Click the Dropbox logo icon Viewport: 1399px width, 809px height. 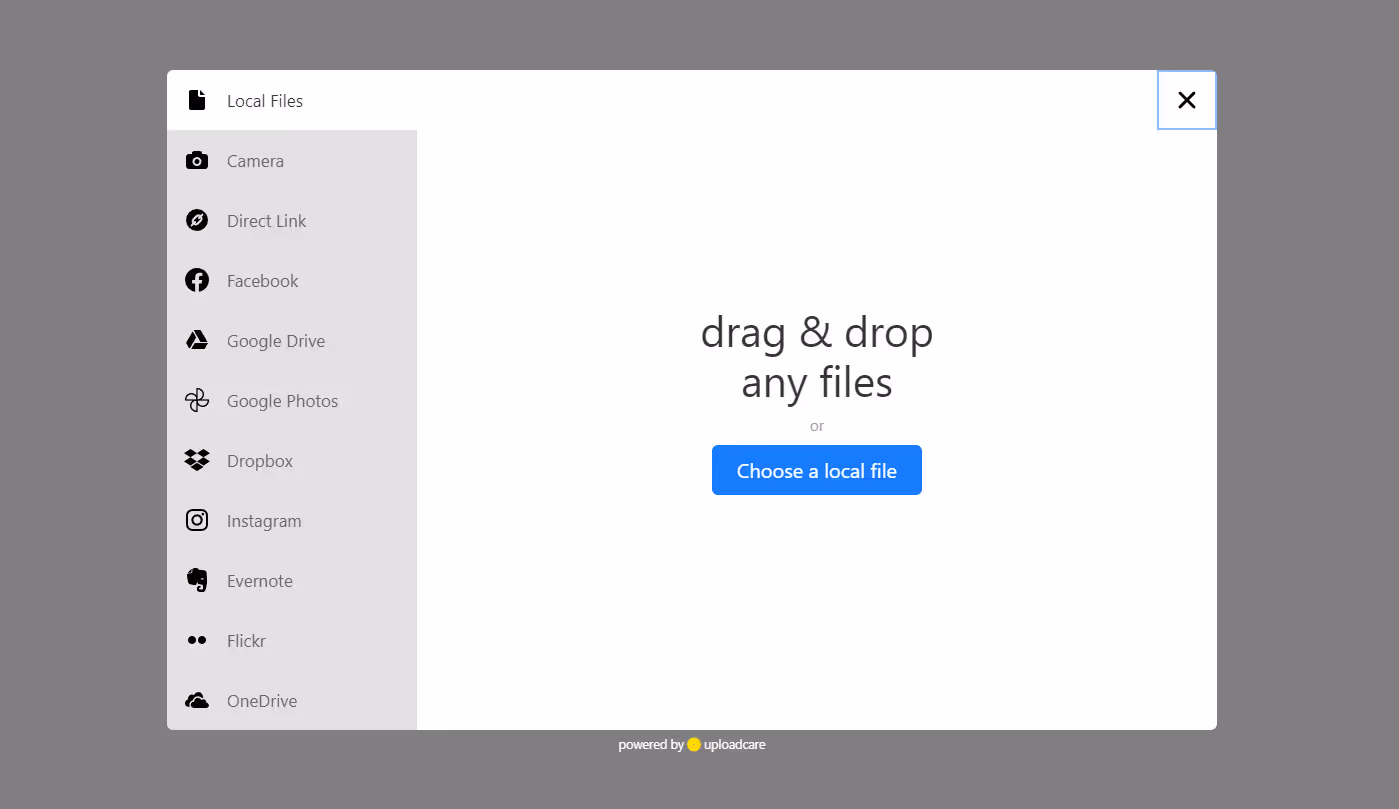click(x=197, y=460)
